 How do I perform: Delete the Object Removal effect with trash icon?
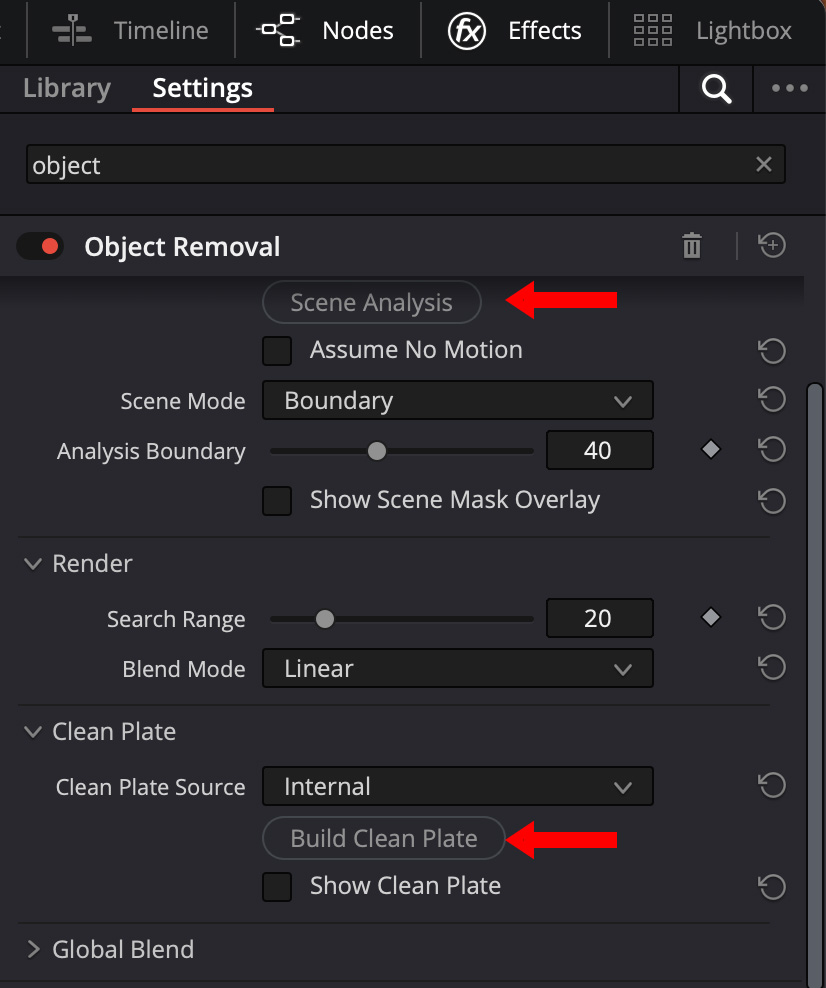pos(692,246)
